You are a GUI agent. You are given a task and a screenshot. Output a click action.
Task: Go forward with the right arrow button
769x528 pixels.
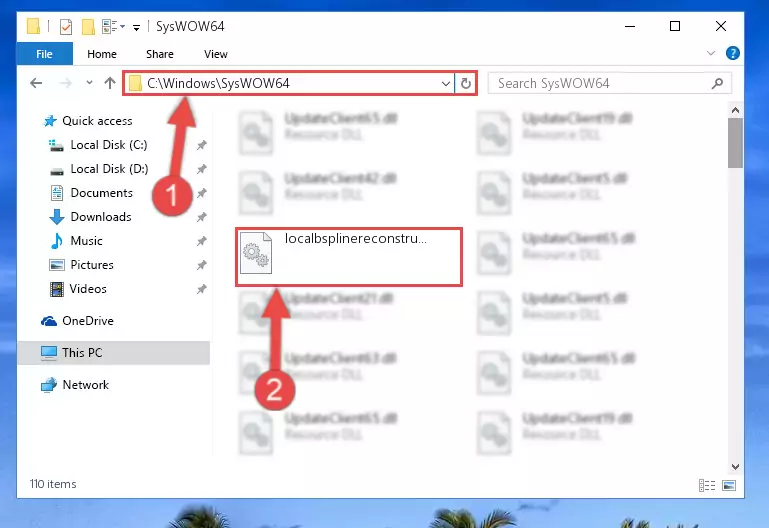click(65, 83)
